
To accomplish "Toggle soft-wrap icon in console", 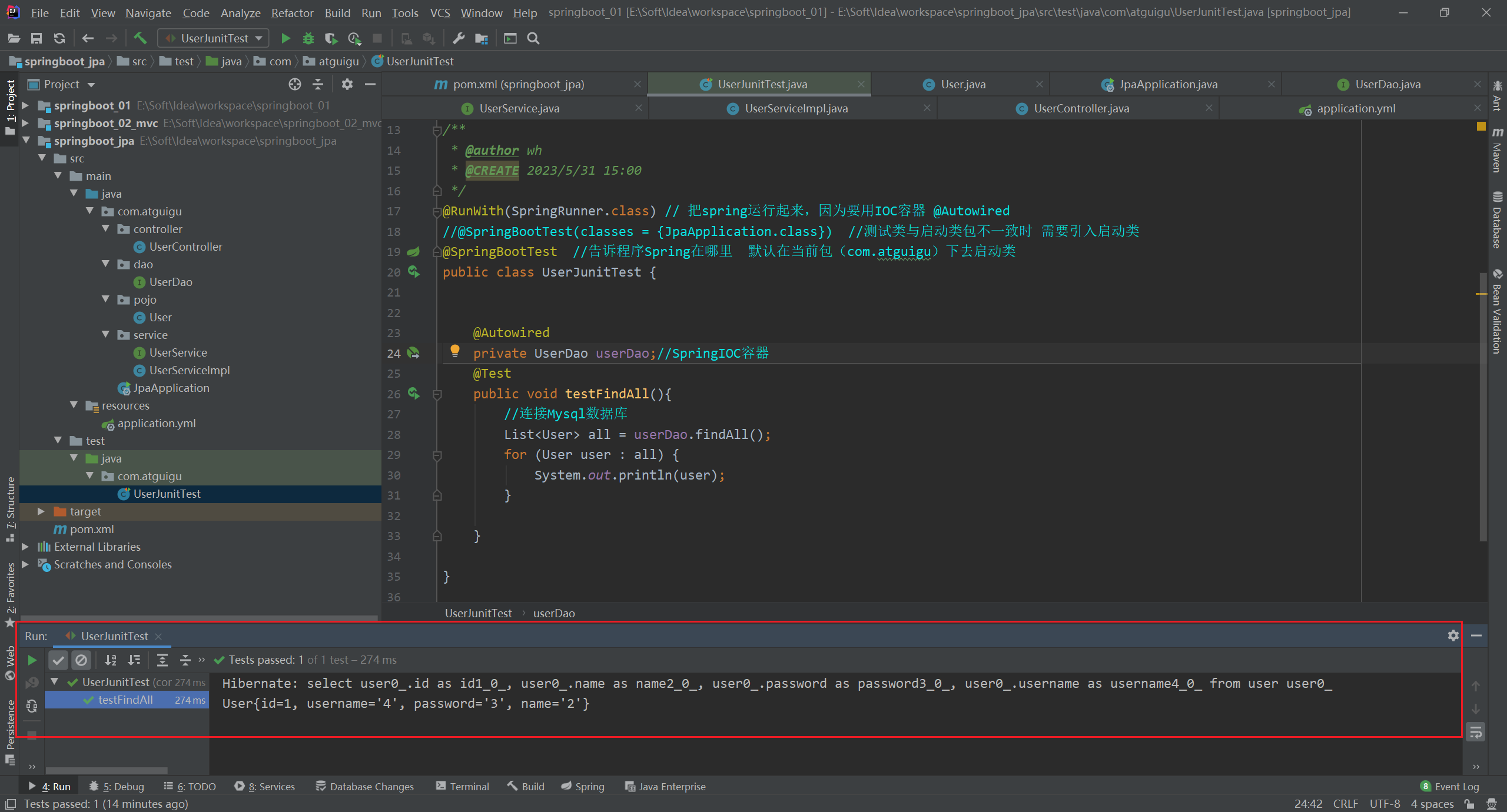I will 1476,733.
